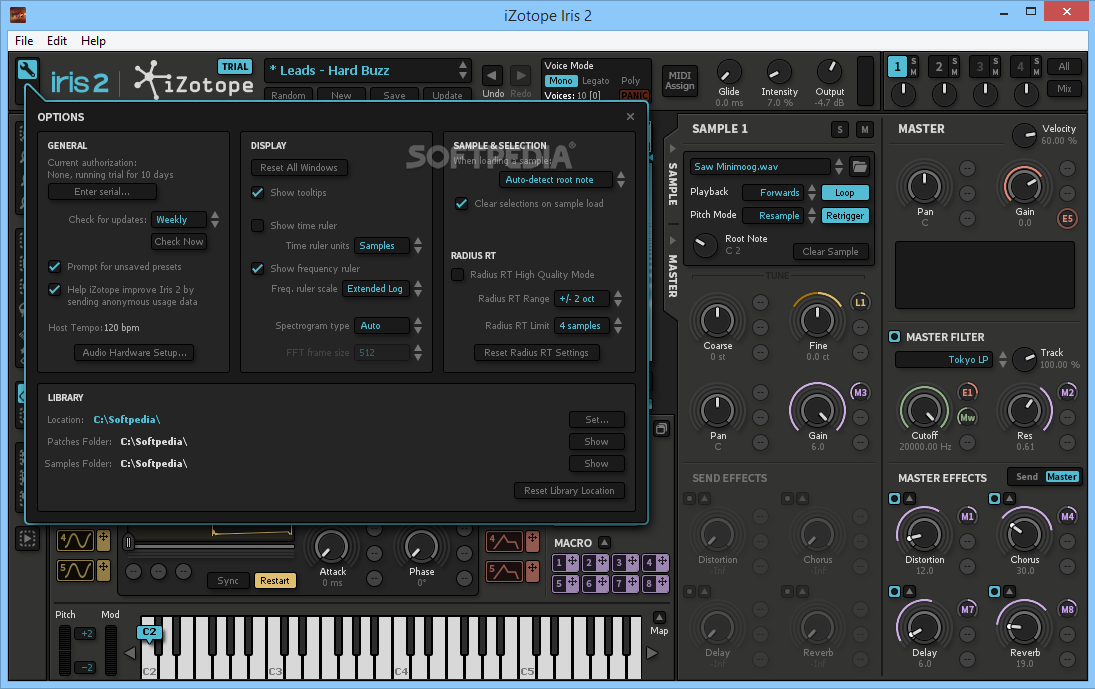Toggle Show tooltips checkbox
Image resolution: width=1095 pixels, height=689 pixels.
tap(258, 193)
